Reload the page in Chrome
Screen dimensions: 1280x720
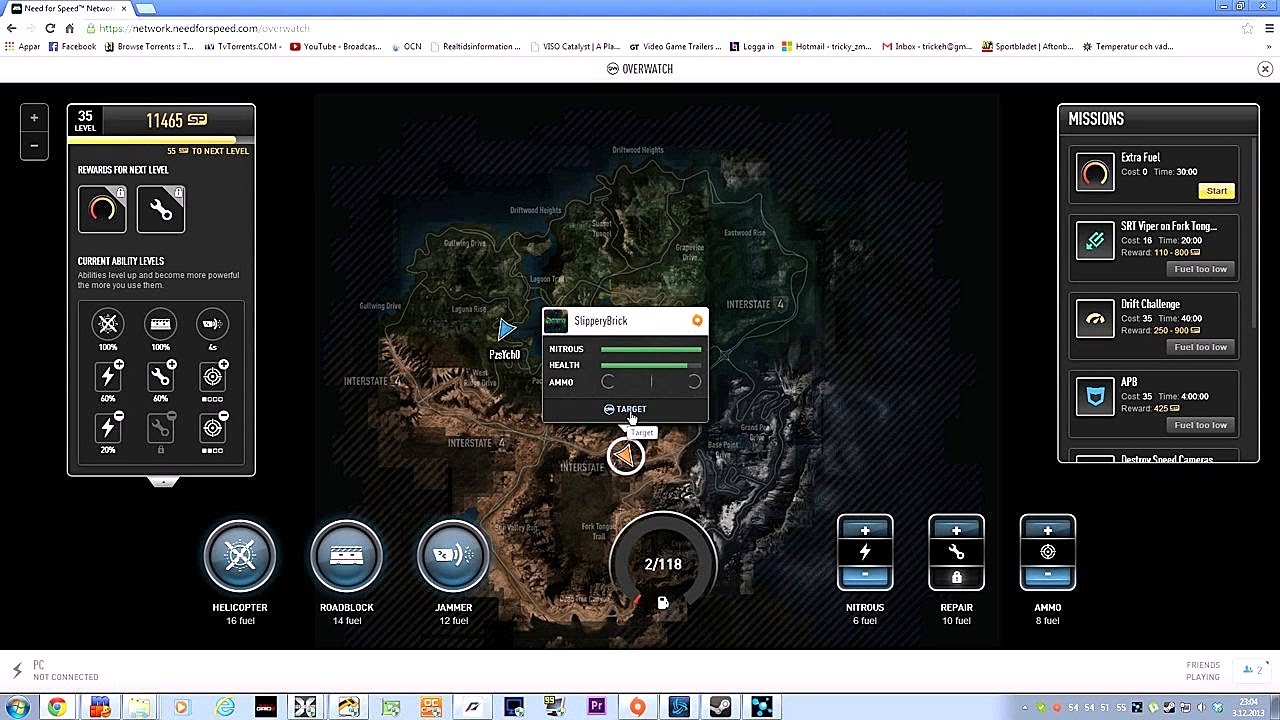[x=50, y=28]
